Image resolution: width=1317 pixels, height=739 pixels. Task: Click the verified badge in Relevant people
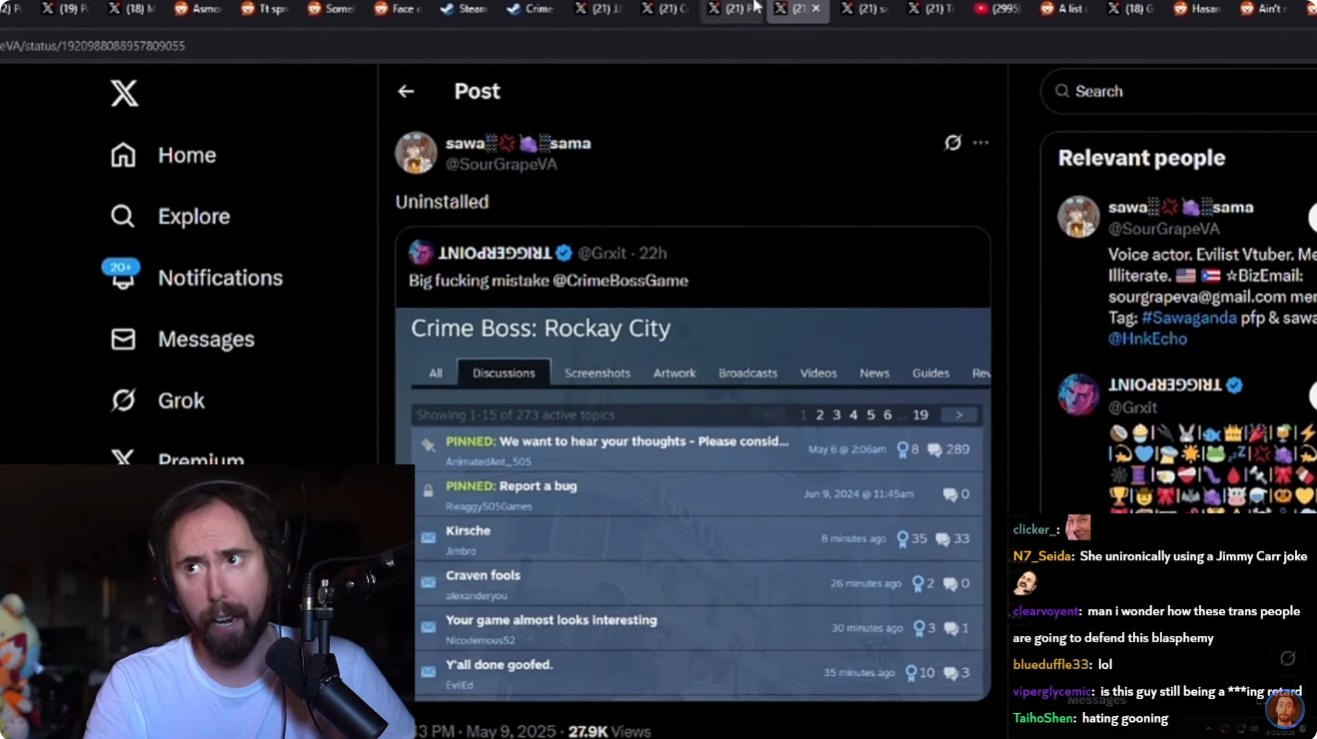coord(1235,385)
